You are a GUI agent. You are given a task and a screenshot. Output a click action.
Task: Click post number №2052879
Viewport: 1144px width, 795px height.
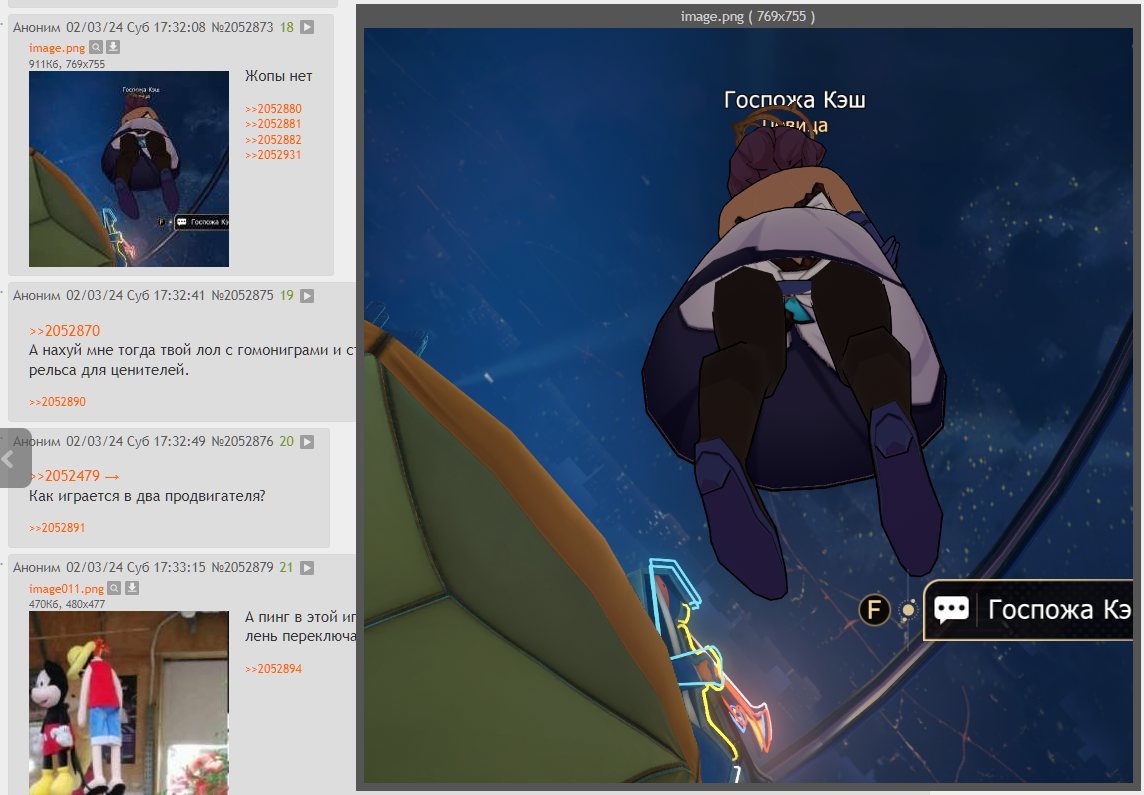242,567
